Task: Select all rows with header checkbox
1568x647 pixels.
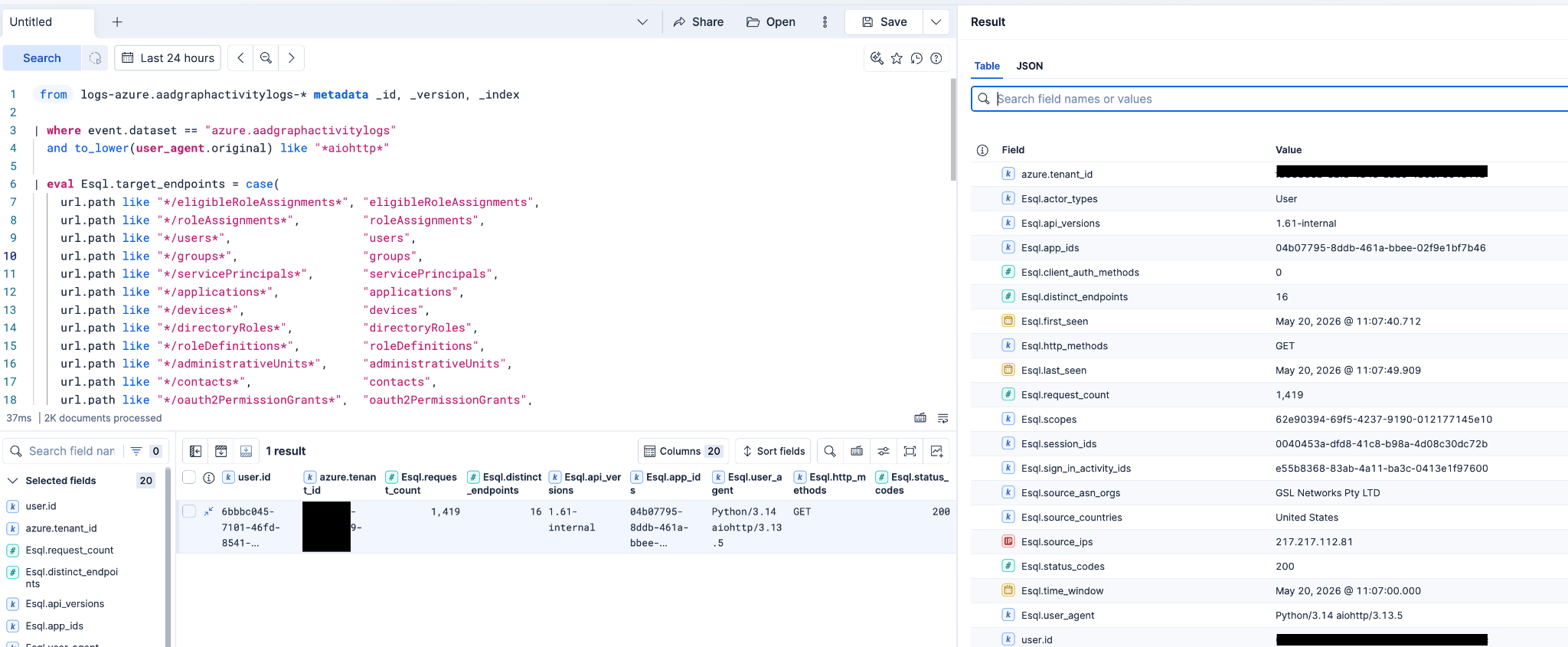Action: 189,478
